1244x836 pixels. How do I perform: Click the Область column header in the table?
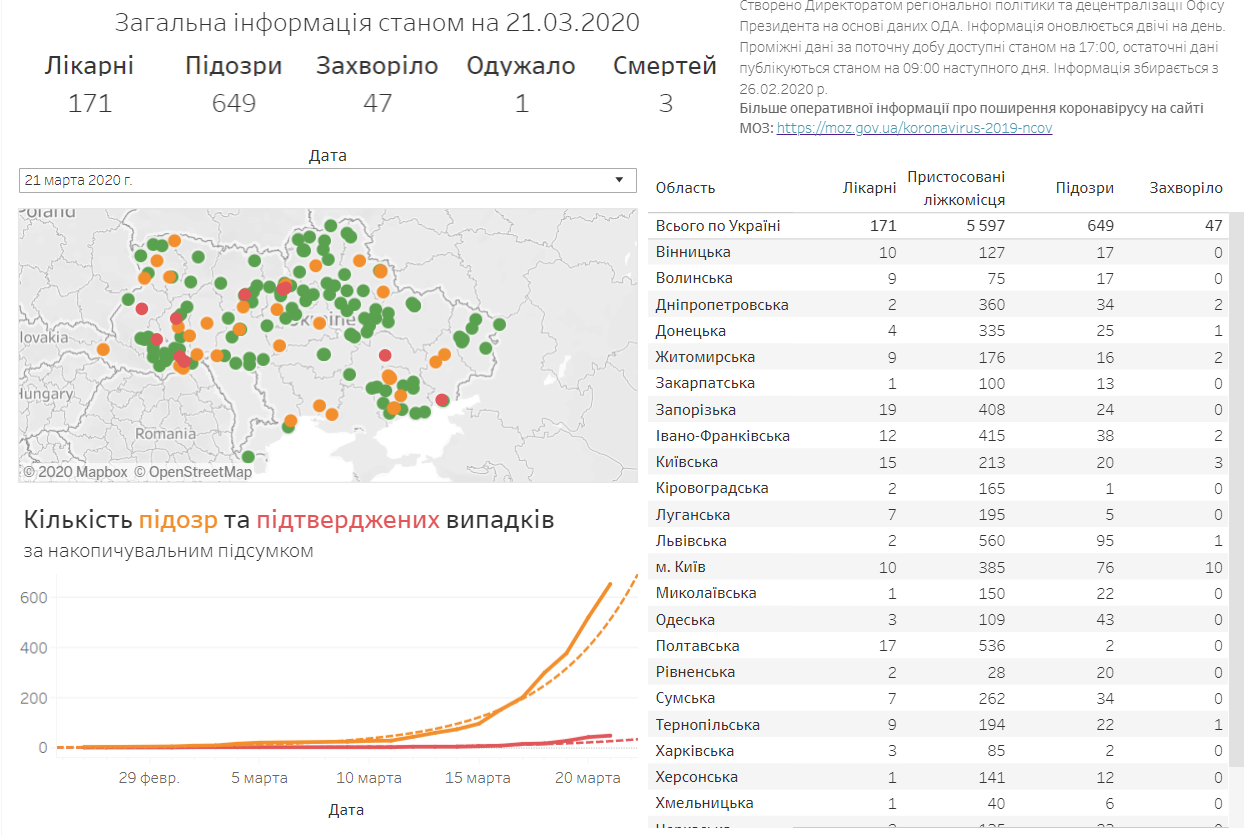tap(685, 188)
